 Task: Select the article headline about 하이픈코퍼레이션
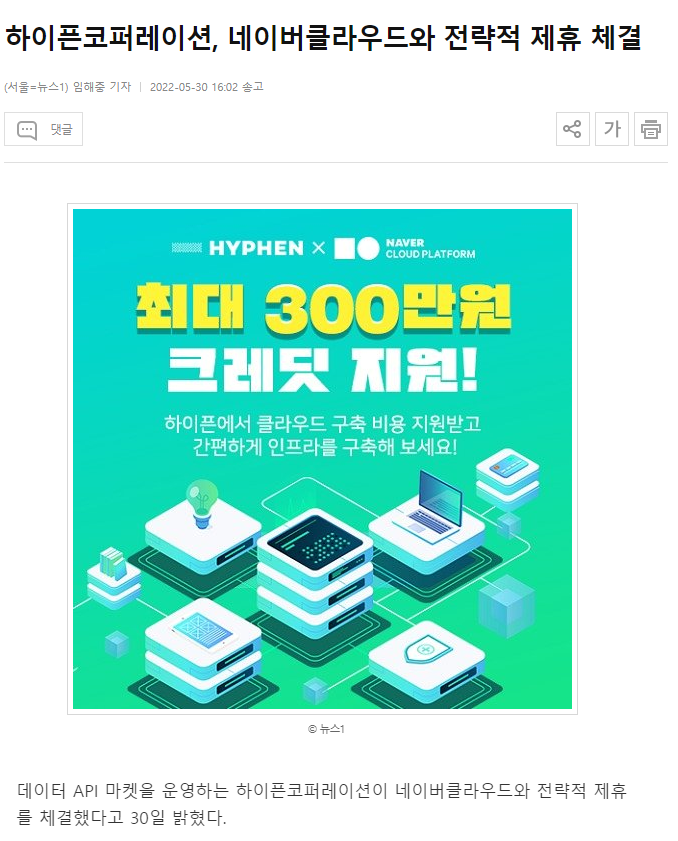tap(323, 38)
